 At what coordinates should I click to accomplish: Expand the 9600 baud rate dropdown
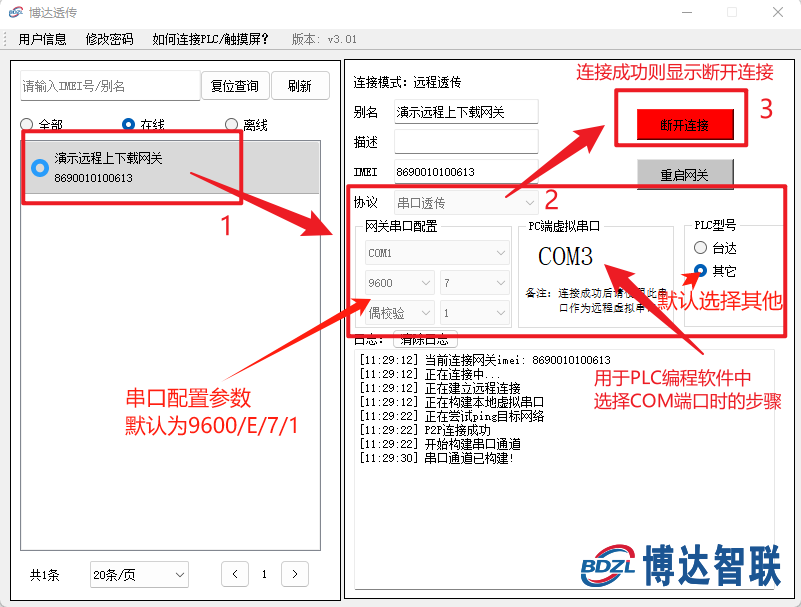tap(398, 283)
